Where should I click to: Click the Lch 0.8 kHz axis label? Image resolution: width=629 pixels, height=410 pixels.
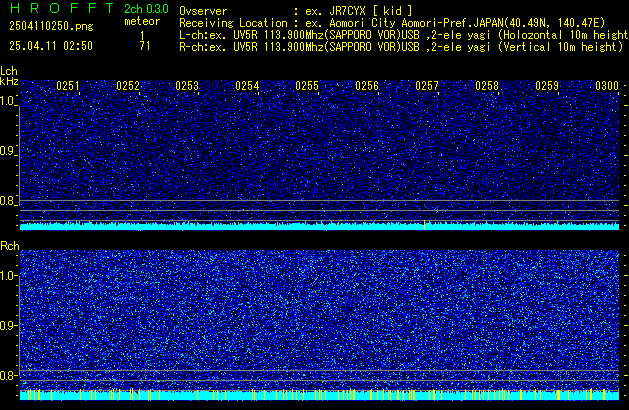point(7,201)
